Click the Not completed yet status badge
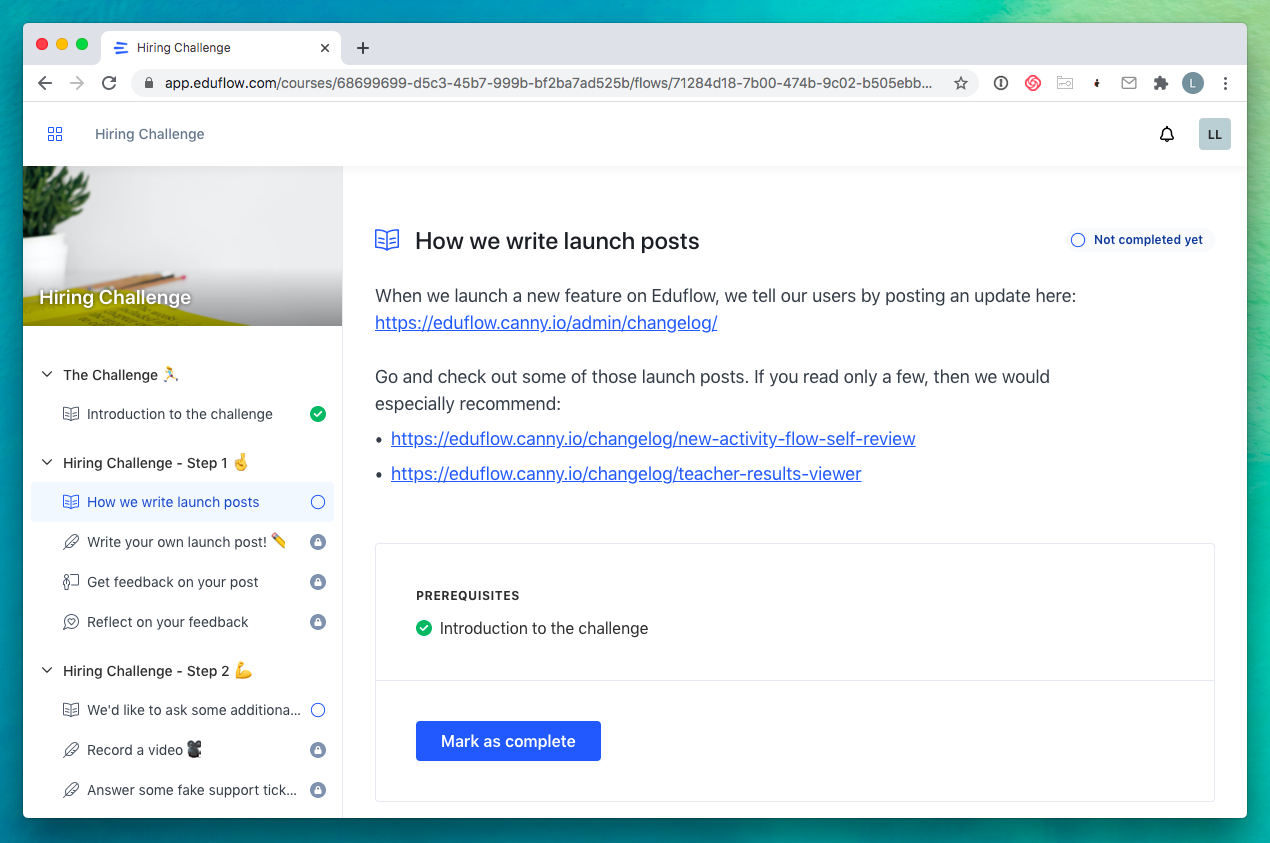 pyautogui.click(x=1137, y=240)
